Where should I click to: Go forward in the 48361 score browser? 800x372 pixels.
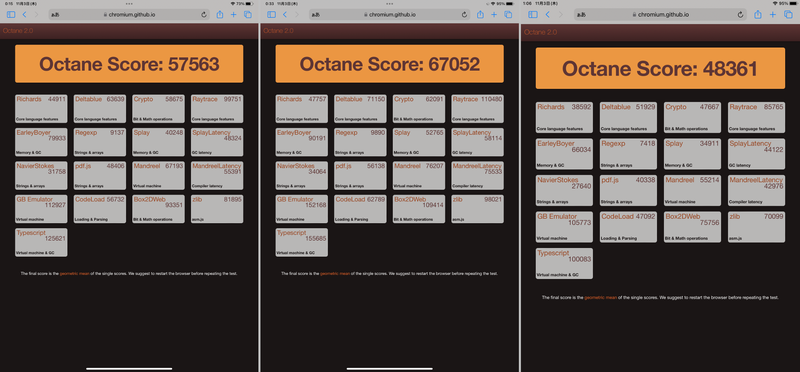click(x=560, y=15)
